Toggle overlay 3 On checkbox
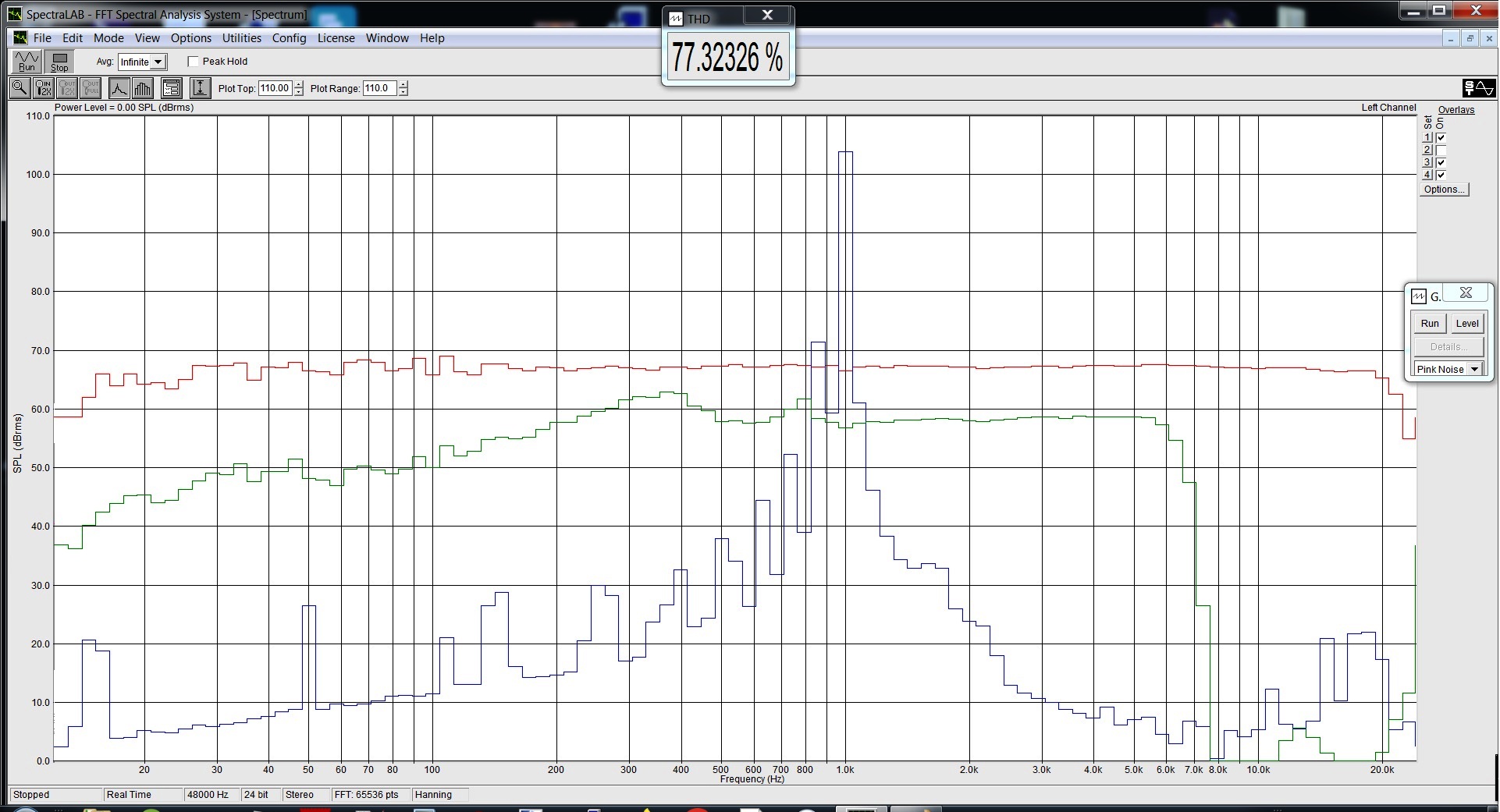The image size is (1500, 812). 1441,162
